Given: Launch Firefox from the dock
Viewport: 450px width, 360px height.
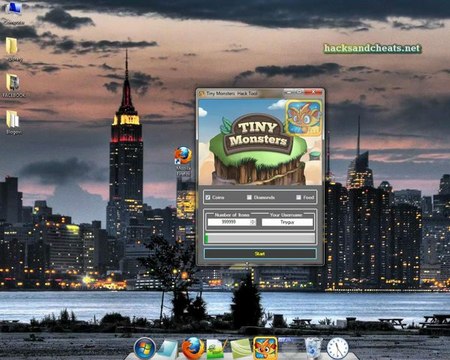Looking at the screenshot, I should tap(193, 348).
